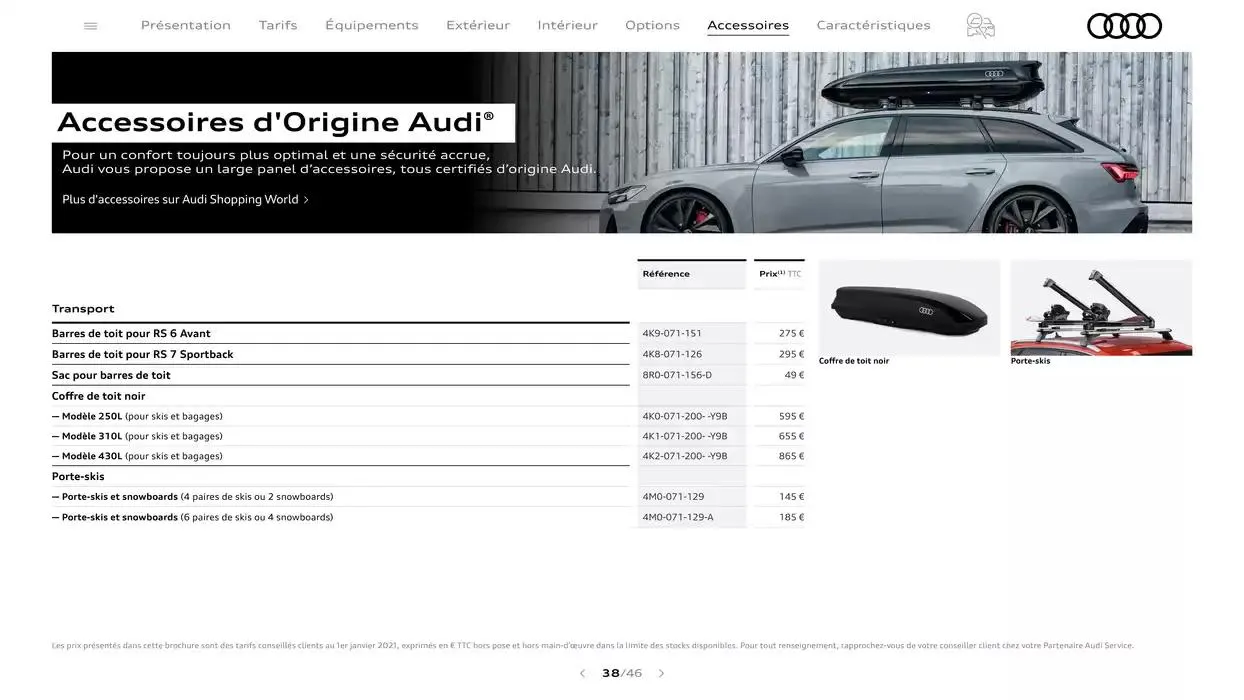
Task: Select the Référence column header
Action: click(x=666, y=272)
